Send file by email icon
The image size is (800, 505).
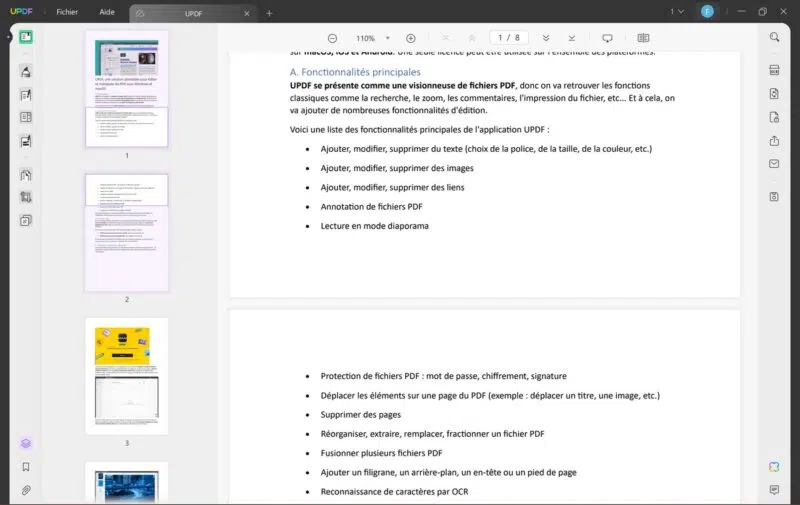click(774, 163)
